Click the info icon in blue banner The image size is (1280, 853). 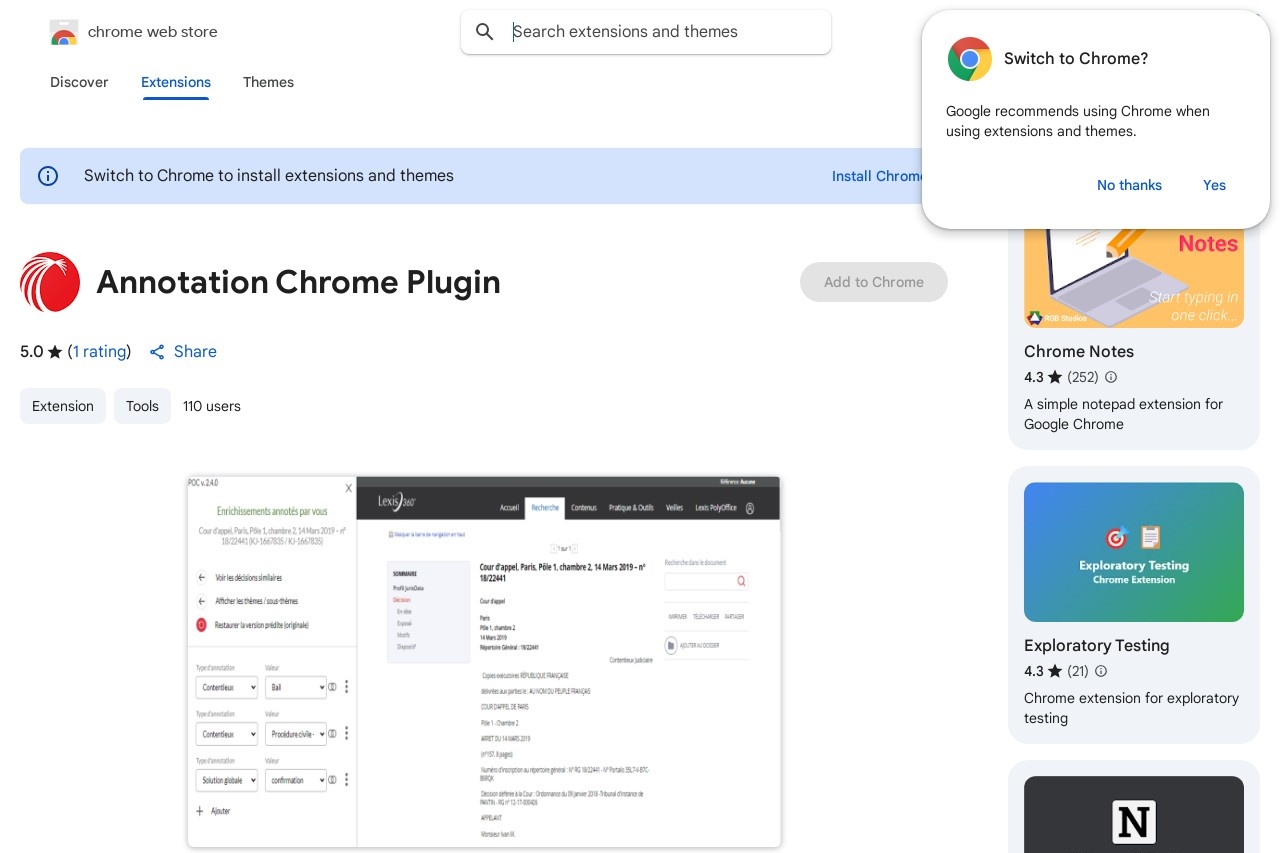[48, 176]
